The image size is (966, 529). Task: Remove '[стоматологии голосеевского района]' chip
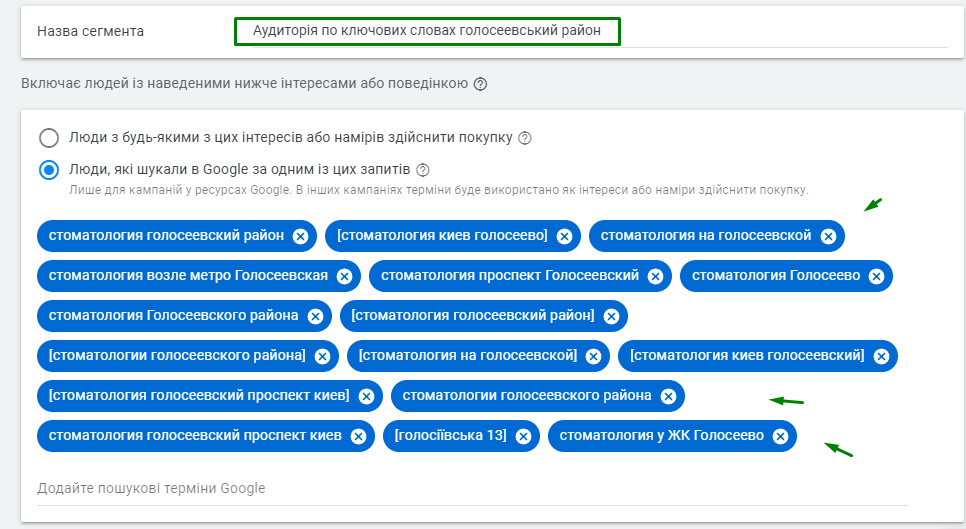click(322, 356)
